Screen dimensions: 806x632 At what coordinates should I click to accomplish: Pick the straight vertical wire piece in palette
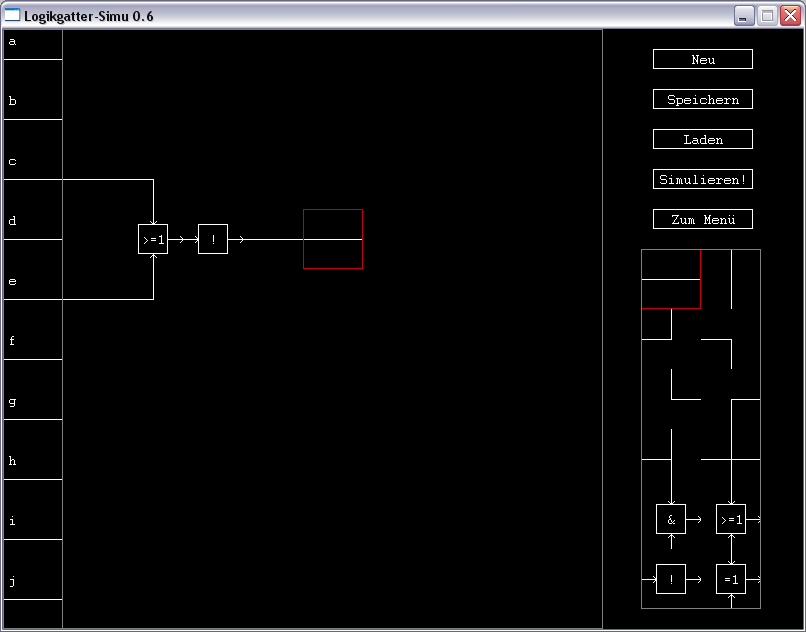coord(731,279)
